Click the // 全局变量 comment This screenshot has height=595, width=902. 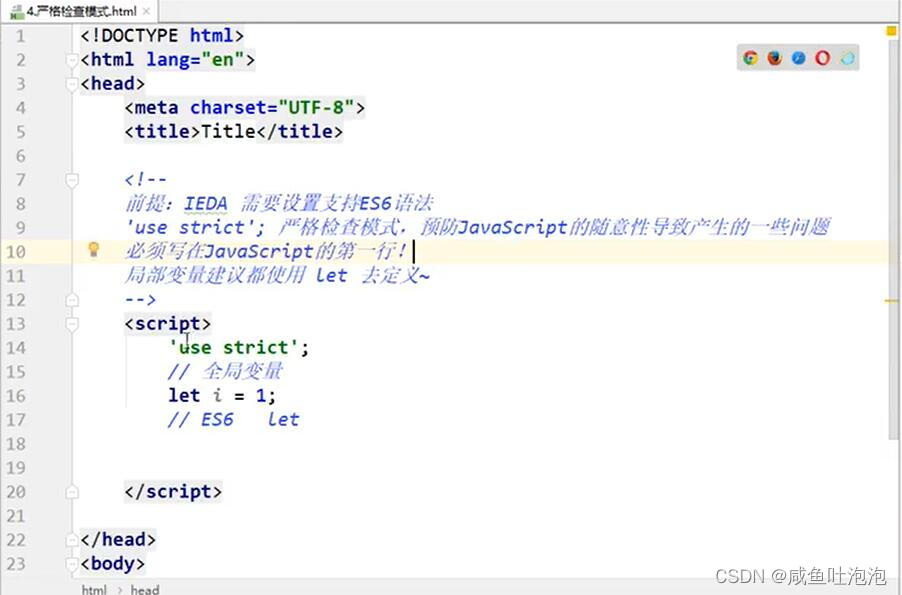(x=225, y=372)
